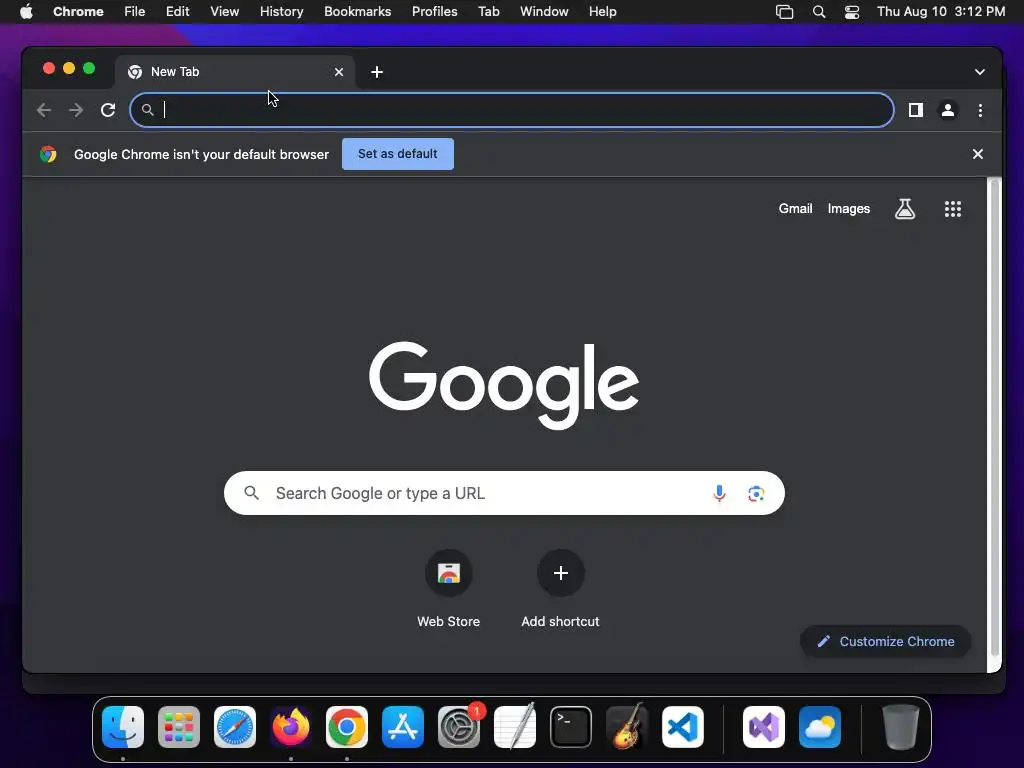Open Customize Chrome panel
Viewport: 1024px width, 768px height.
tap(885, 641)
